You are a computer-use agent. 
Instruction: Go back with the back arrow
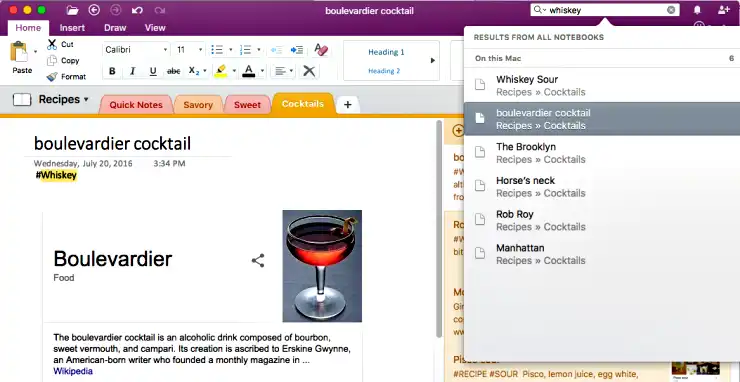(94, 10)
